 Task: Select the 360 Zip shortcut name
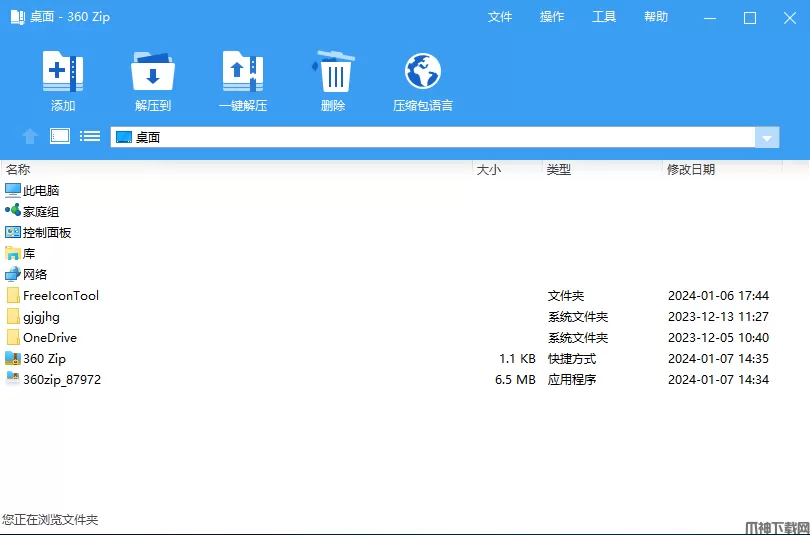tap(44, 358)
